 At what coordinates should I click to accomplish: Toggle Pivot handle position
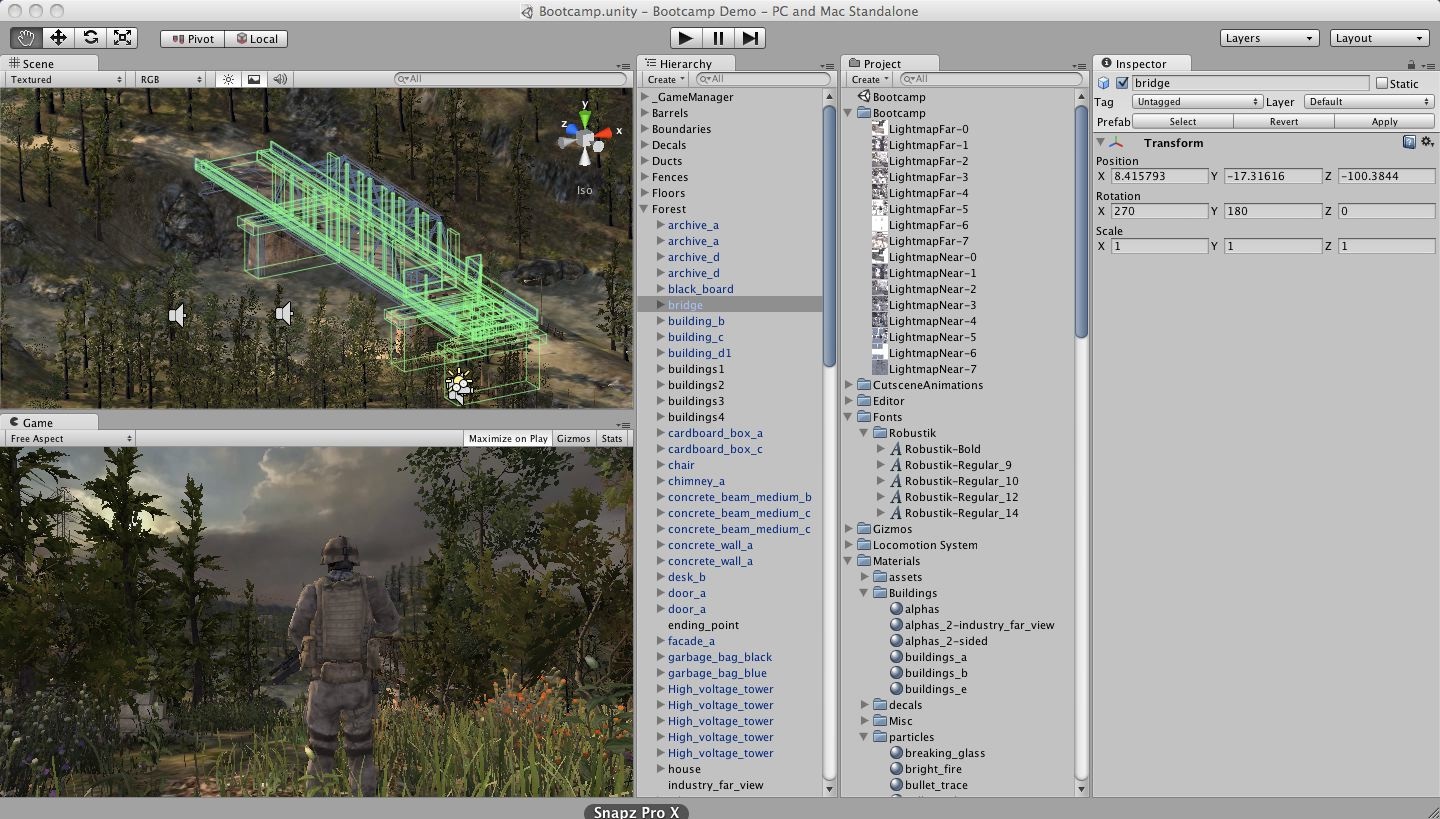(x=193, y=39)
